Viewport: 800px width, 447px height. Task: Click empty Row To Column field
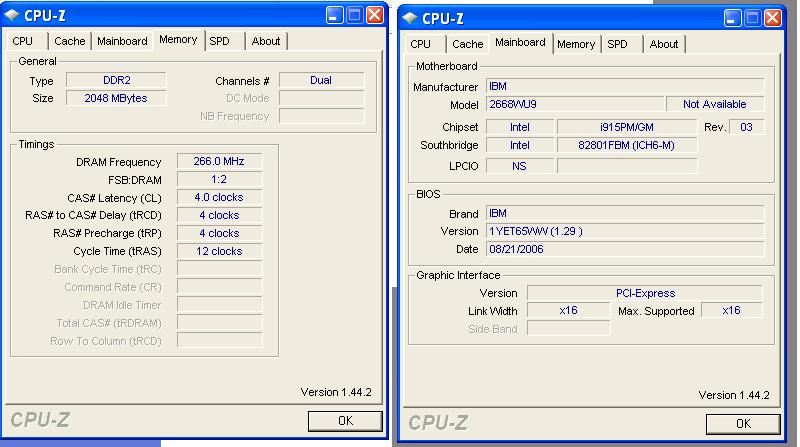pyautogui.click(x=219, y=340)
